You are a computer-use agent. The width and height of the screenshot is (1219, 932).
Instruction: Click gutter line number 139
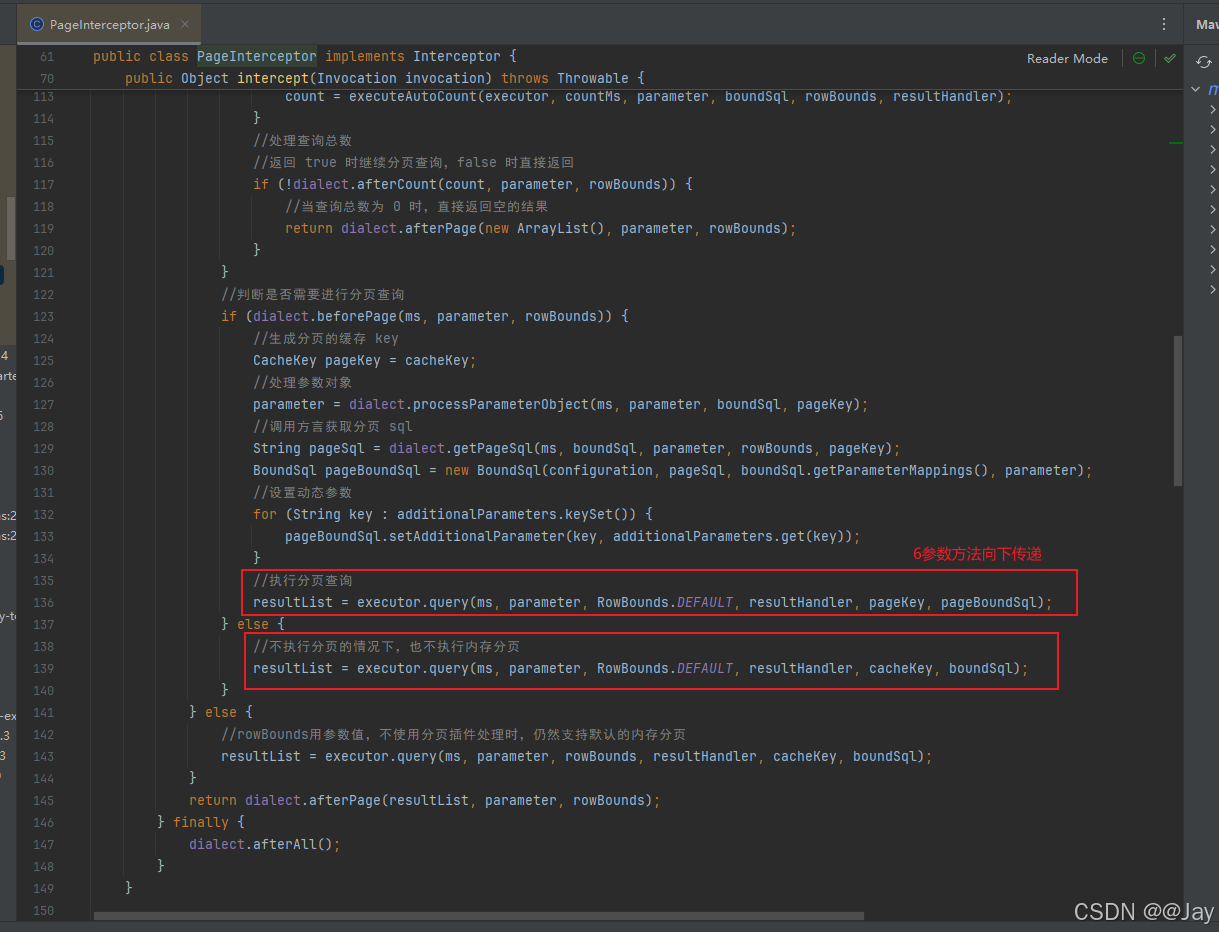tap(43, 668)
